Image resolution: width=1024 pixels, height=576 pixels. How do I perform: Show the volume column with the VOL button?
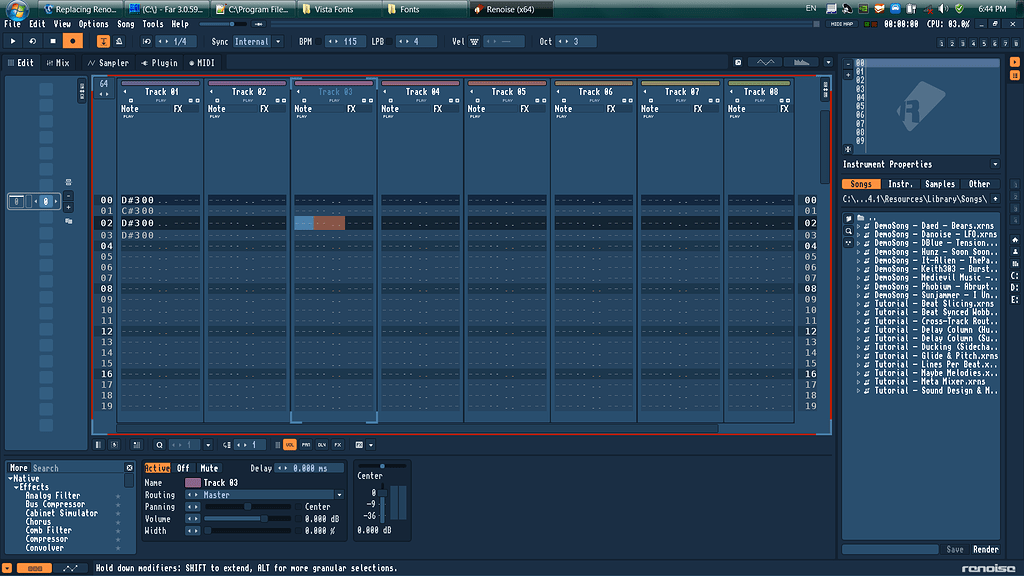pos(290,445)
